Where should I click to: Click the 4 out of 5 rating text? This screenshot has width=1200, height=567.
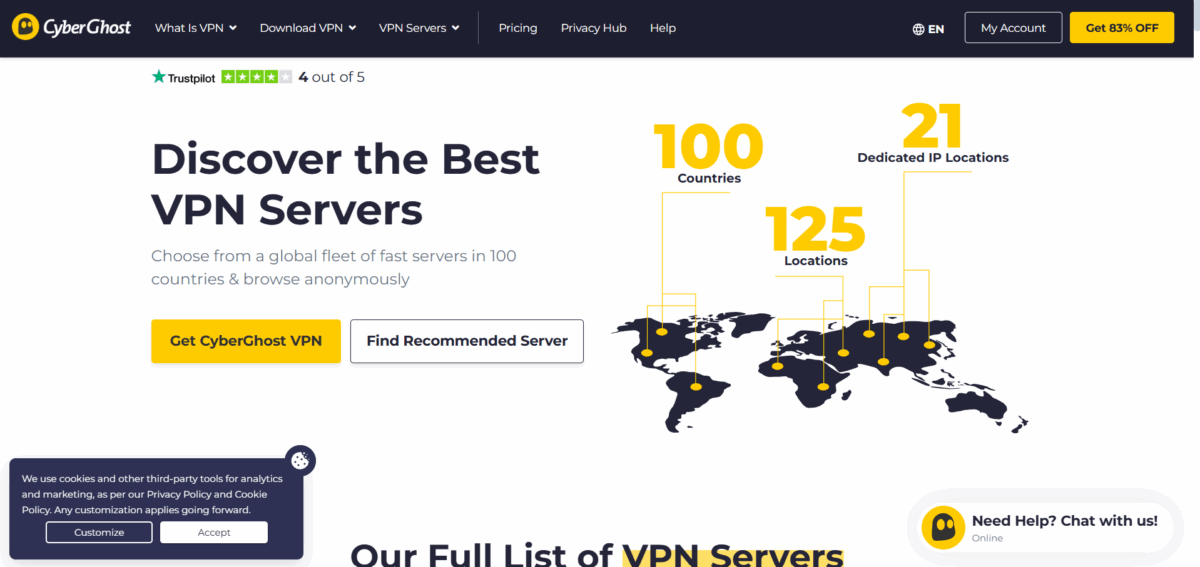[x=331, y=77]
